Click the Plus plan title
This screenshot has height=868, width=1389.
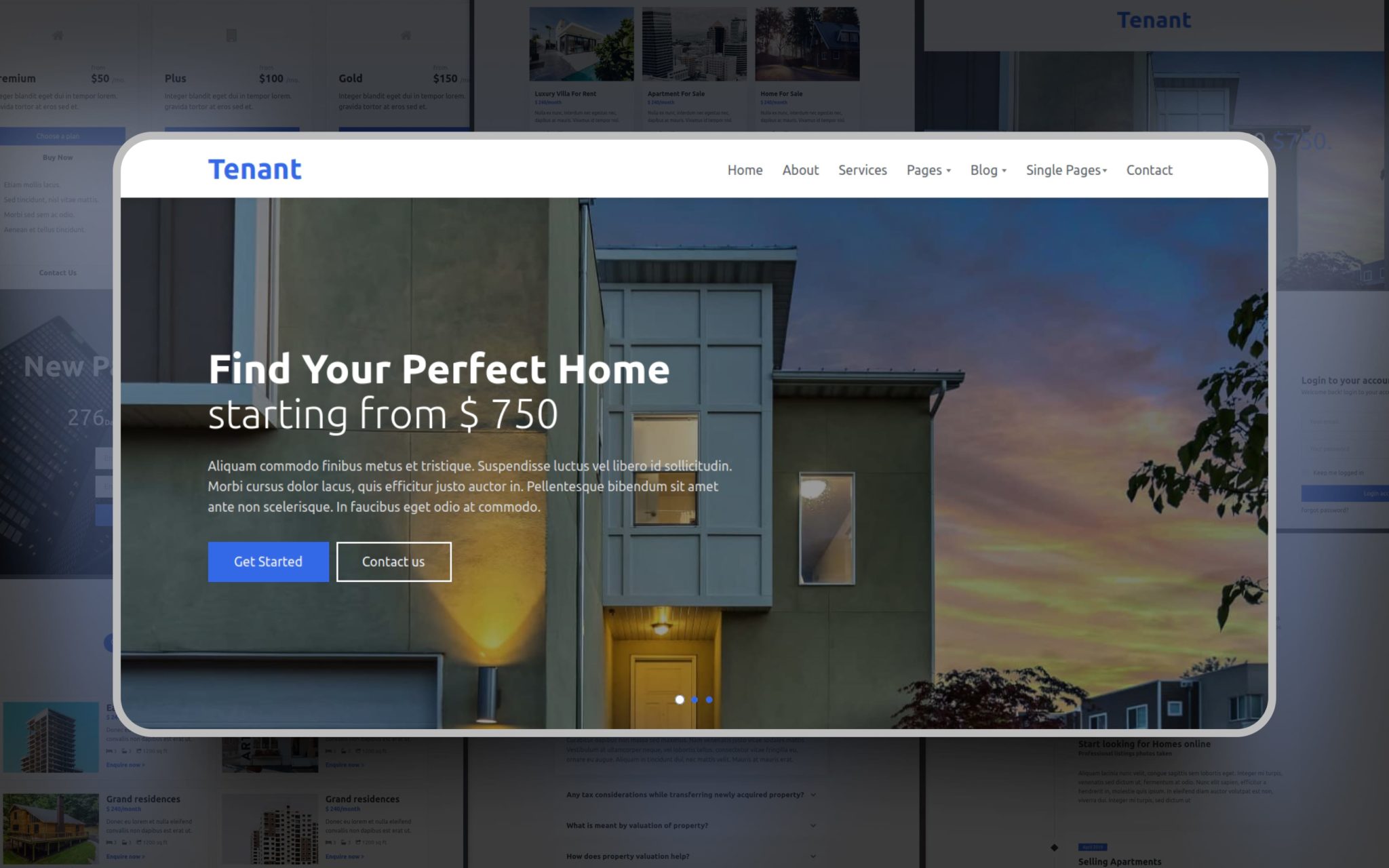pos(175,79)
